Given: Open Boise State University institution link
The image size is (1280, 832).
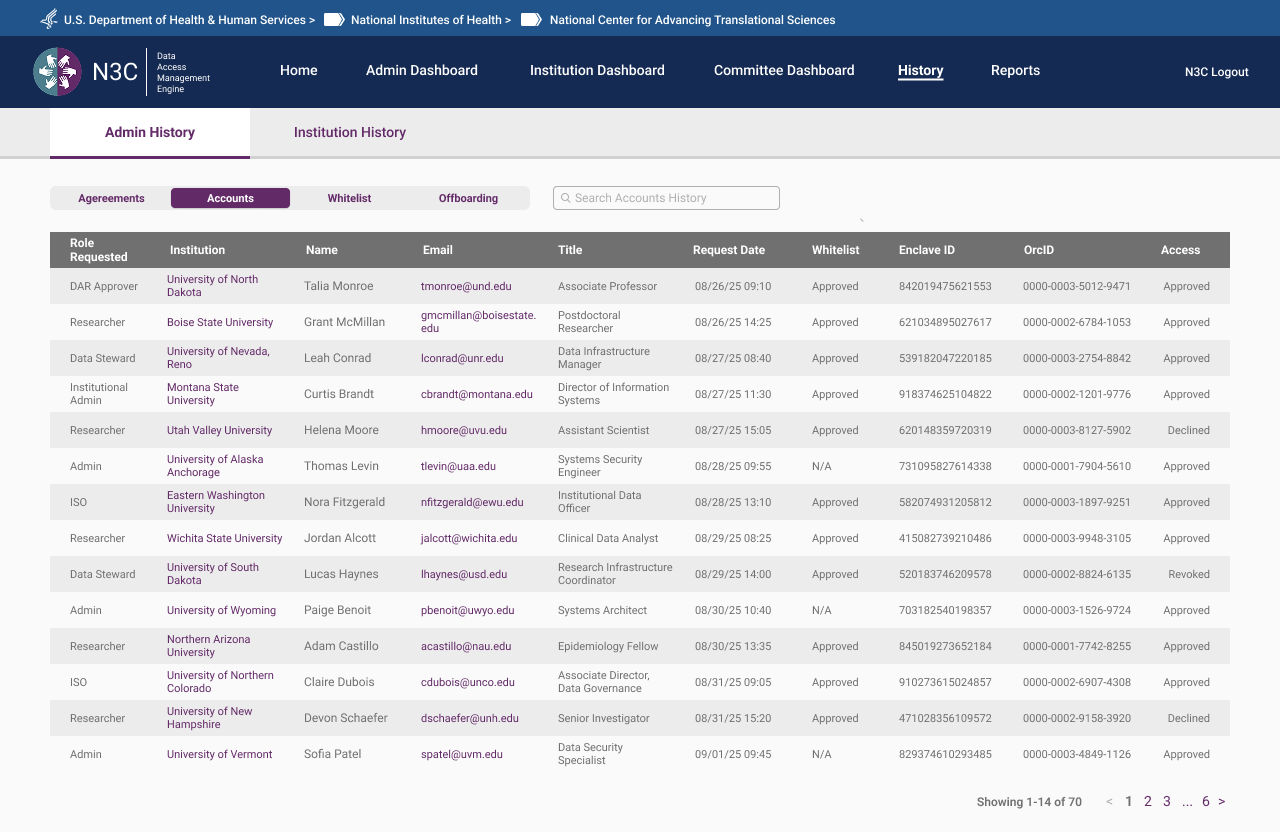Looking at the screenshot, I should click(220, 323).
